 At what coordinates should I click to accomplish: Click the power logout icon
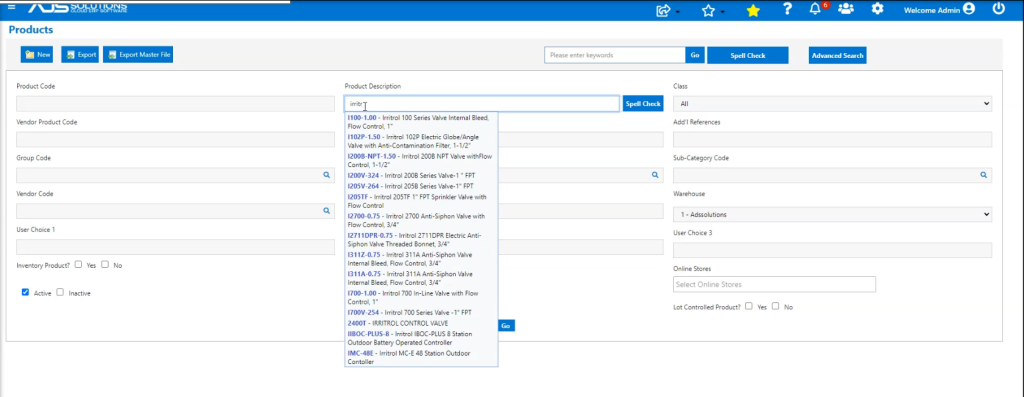[x=999, y=9]
